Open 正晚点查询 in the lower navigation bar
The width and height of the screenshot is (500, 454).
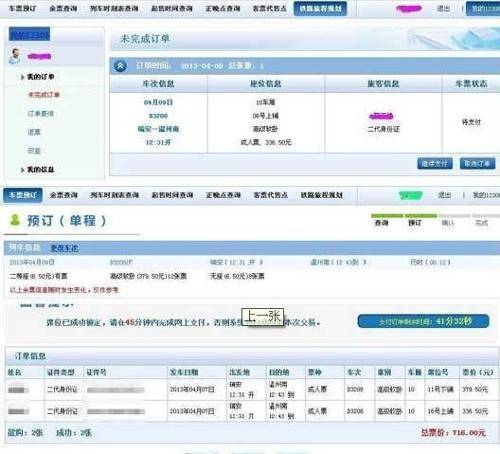pos(223,195)
